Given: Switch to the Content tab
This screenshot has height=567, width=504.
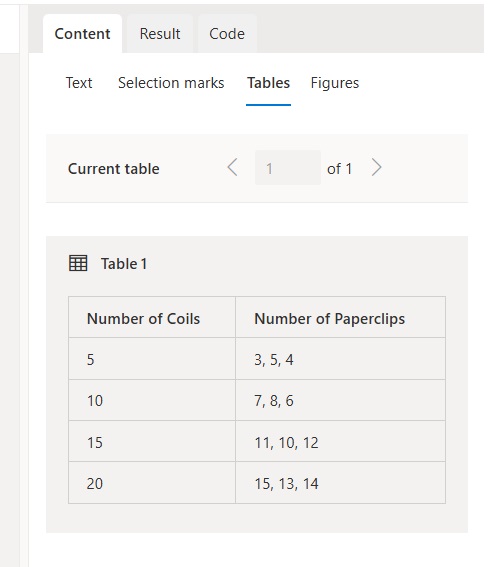Looking at the screenshot, I should [x=82, y=34].
